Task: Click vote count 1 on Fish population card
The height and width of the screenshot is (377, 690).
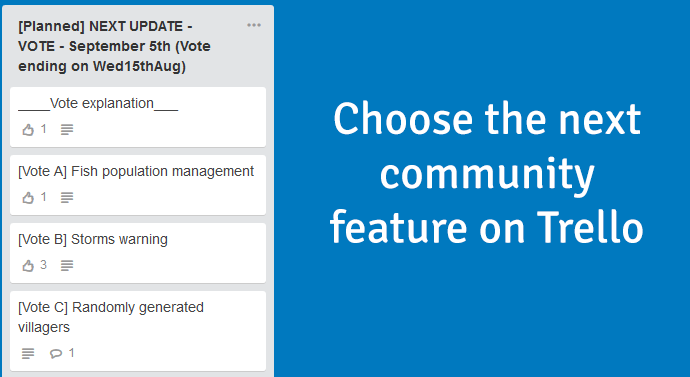Action: pos(44,197)
